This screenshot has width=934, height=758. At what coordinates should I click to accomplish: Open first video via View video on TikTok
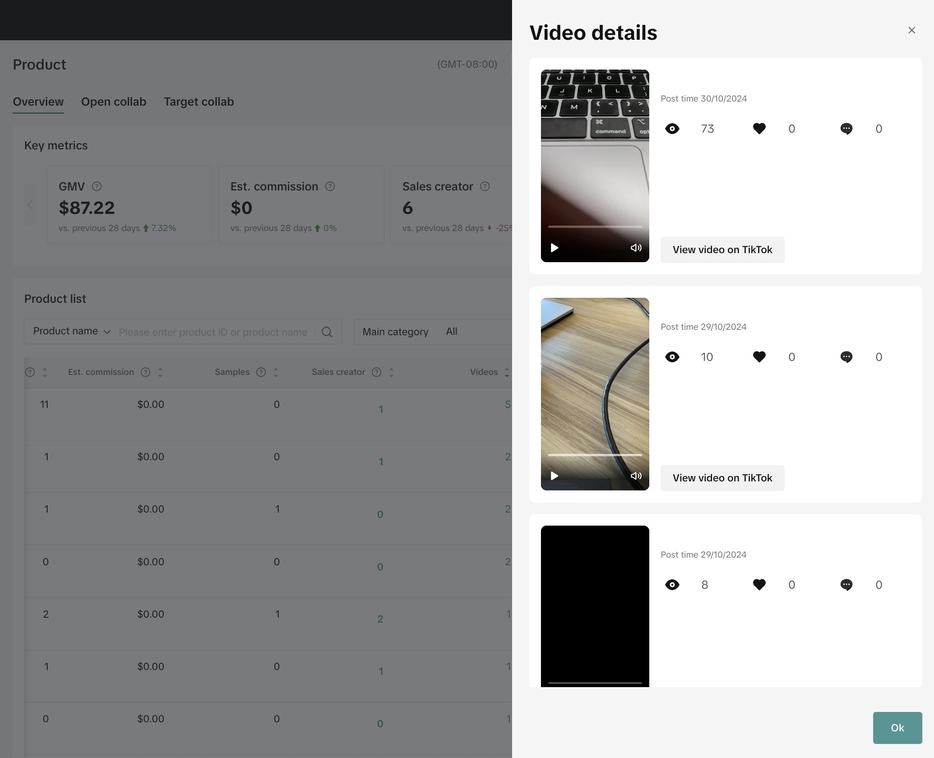pos(722,250)
